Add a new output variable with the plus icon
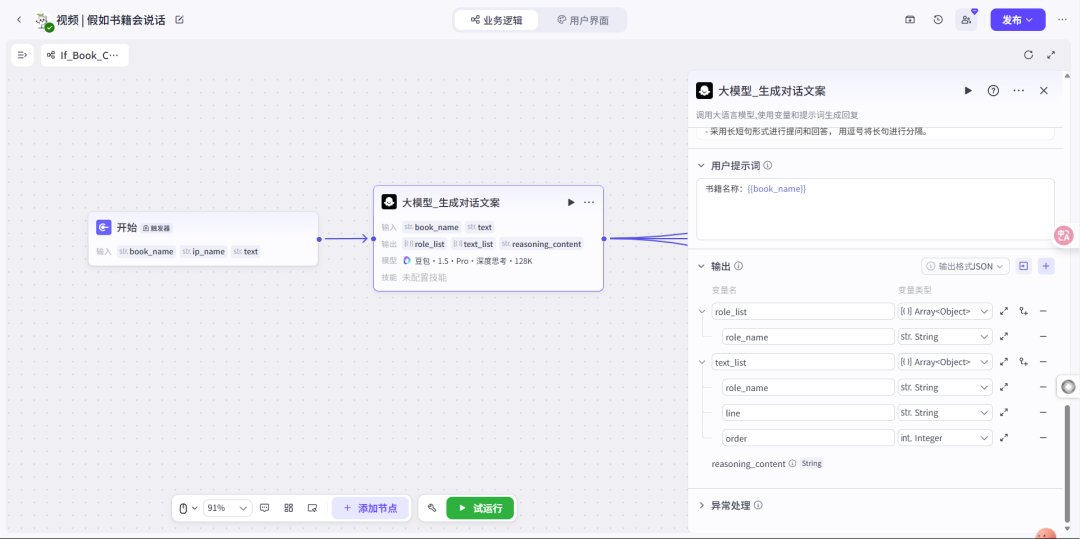Viewport: 1080px width, 539px height. pyautogui.click(x=1046, y=266)
